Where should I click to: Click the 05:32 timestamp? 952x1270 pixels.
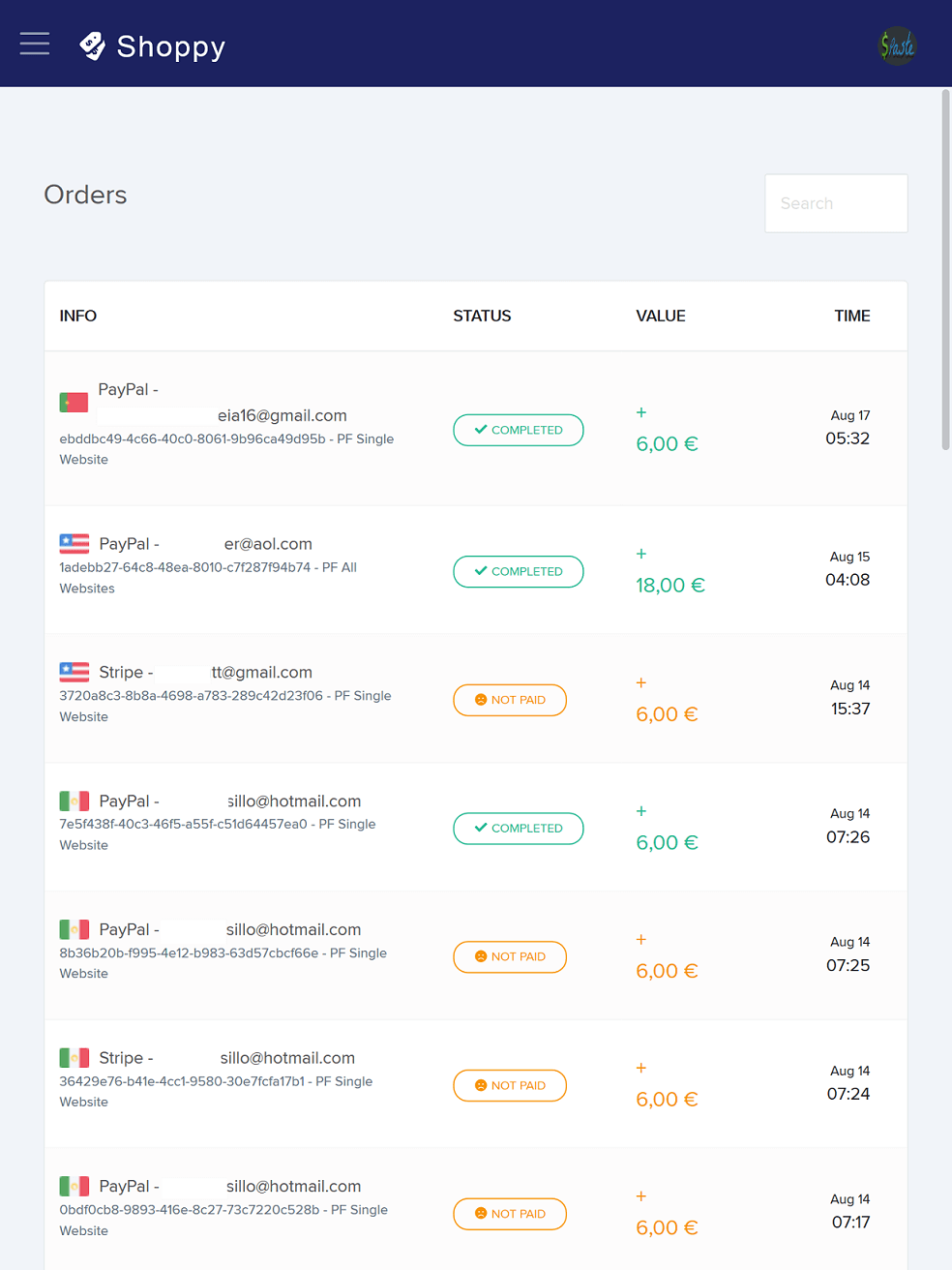pos(848,438)
